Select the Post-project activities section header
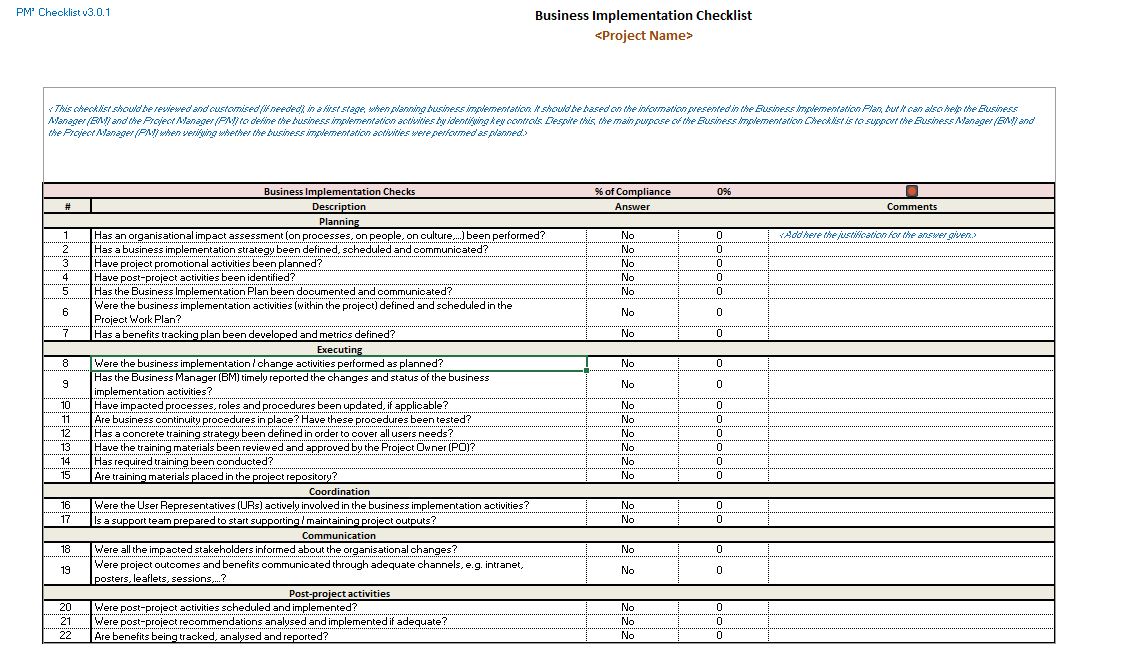 click(x=339, y=594)
